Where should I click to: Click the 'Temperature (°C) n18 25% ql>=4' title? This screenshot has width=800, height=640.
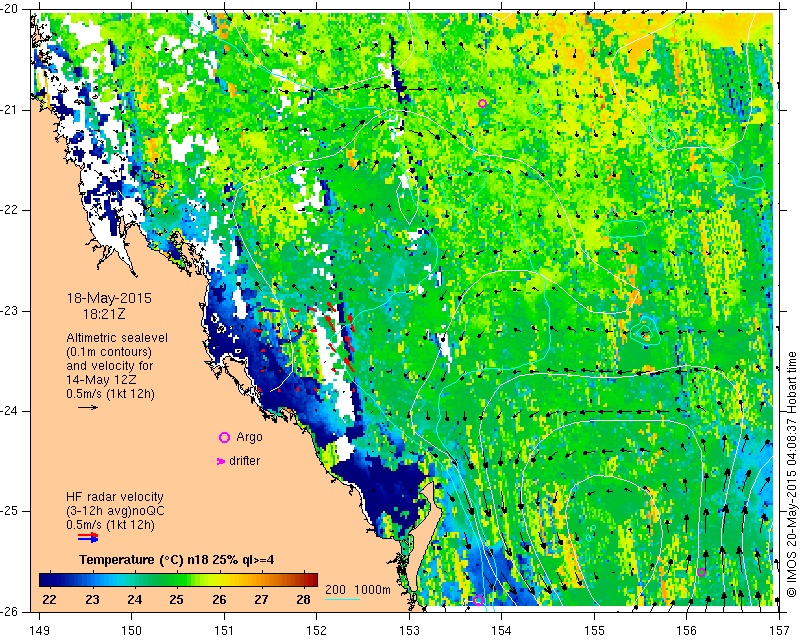pyautogui.click(x=177, y=560)
